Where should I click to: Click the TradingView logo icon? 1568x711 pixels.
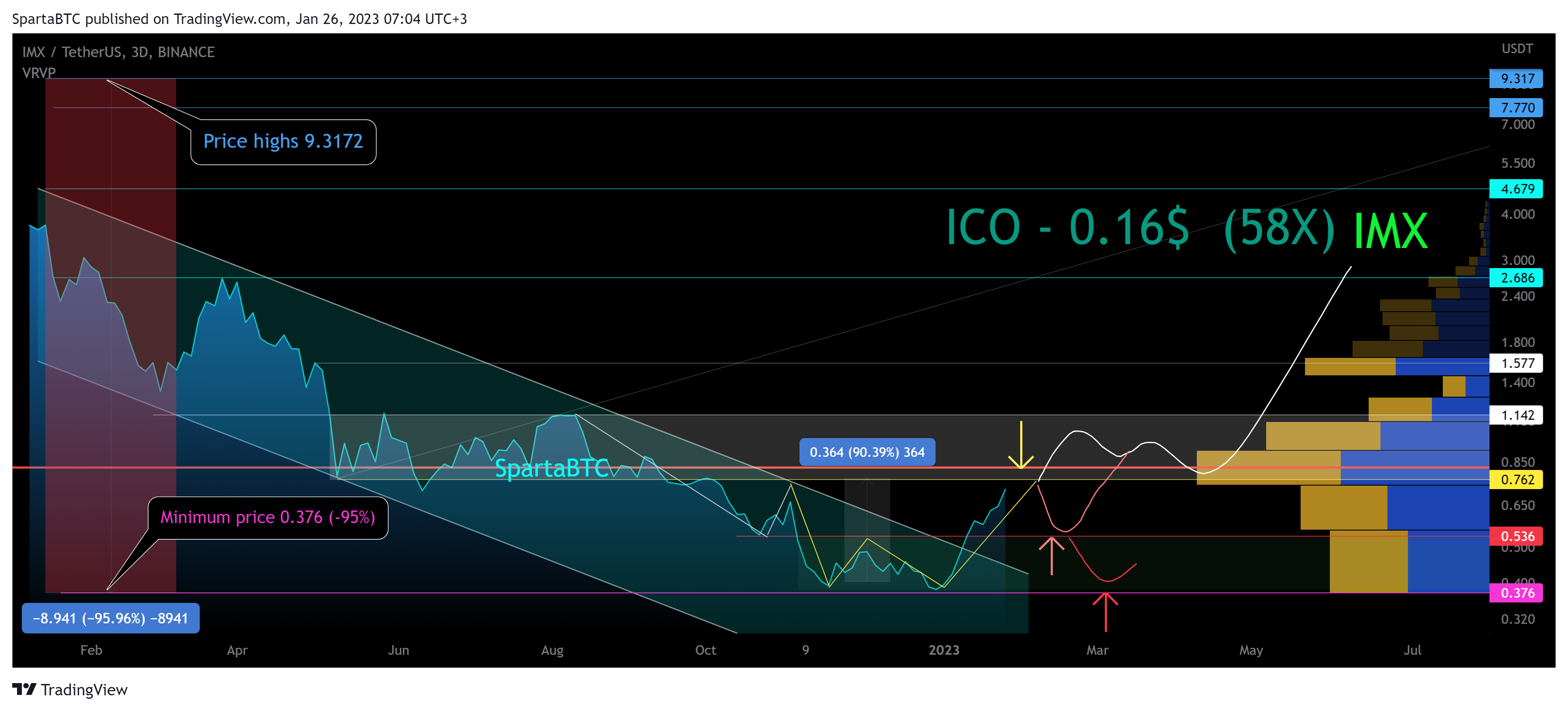(24, 689)
